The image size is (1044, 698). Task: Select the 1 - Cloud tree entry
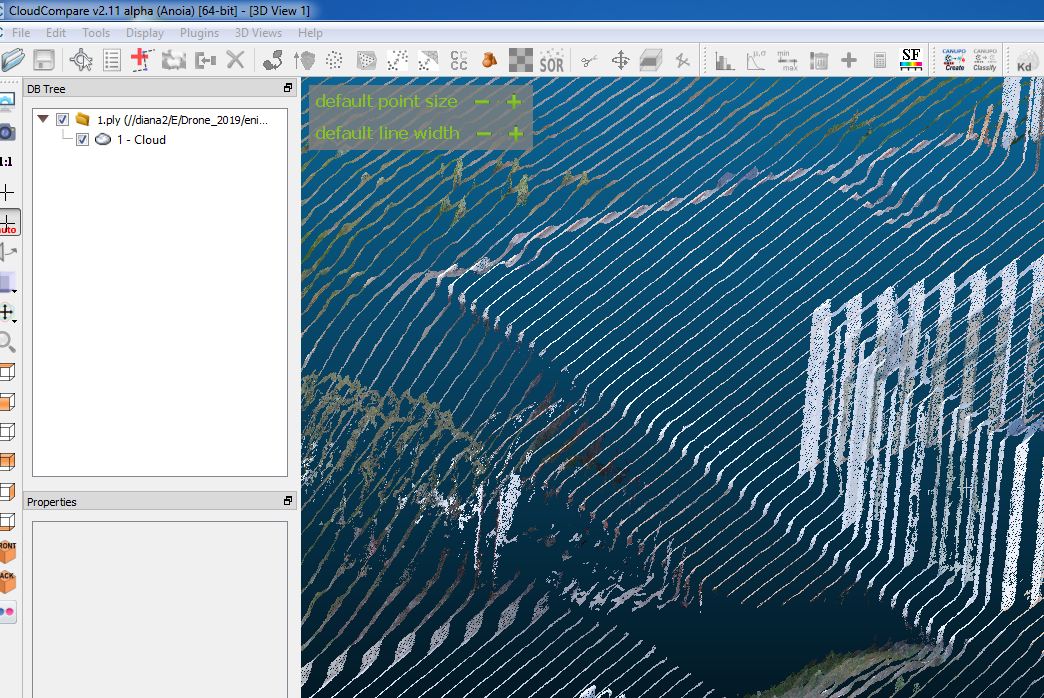[x=141, y=140]
